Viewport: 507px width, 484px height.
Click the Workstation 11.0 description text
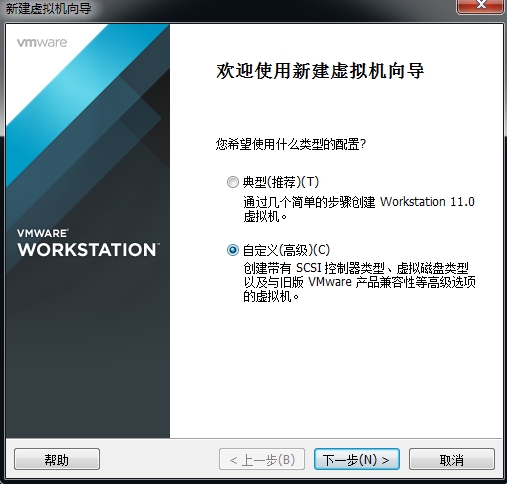pos(427,202)
